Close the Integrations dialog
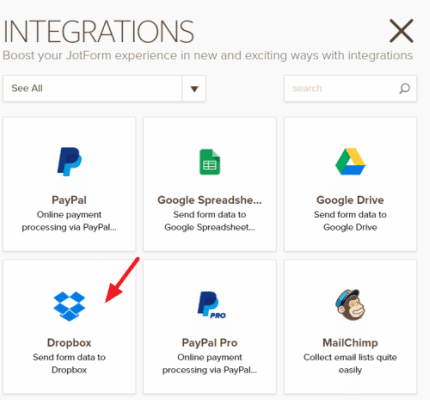This screenshot has width=430, height=400. [401, 31]
